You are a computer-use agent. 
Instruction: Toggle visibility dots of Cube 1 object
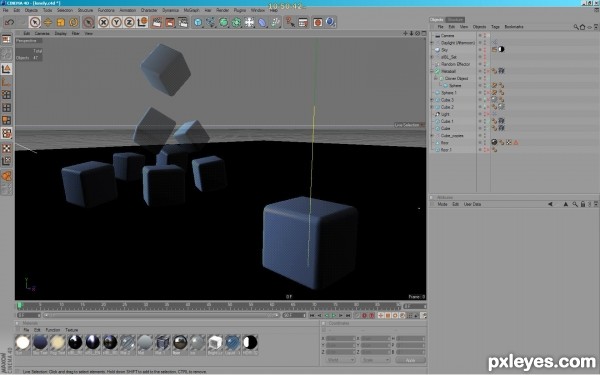[x=485, y=121]
